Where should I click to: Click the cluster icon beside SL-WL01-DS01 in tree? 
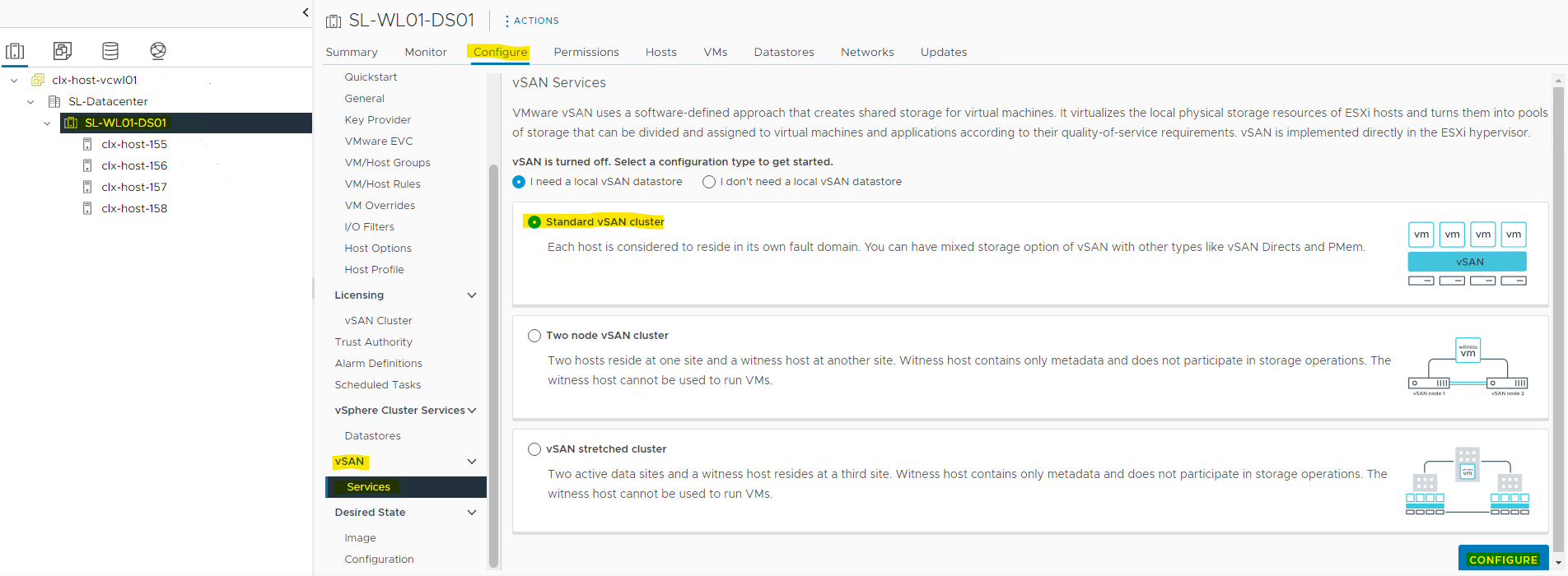point(71,123)
